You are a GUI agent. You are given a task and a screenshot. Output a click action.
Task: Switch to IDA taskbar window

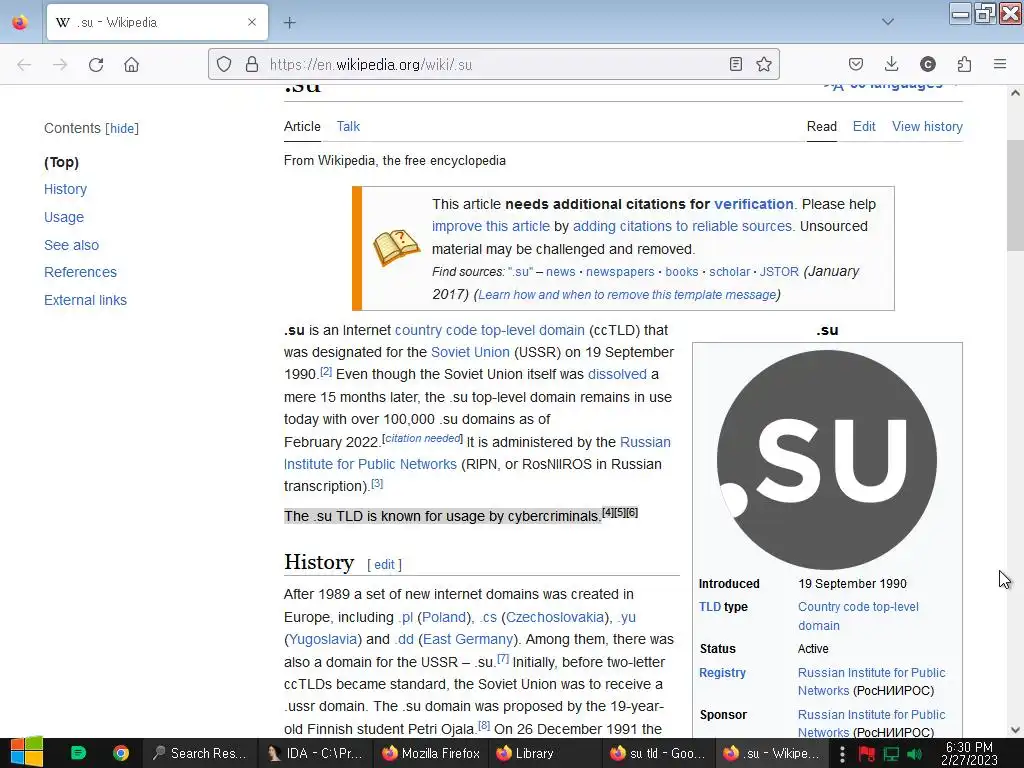(315, 753)
